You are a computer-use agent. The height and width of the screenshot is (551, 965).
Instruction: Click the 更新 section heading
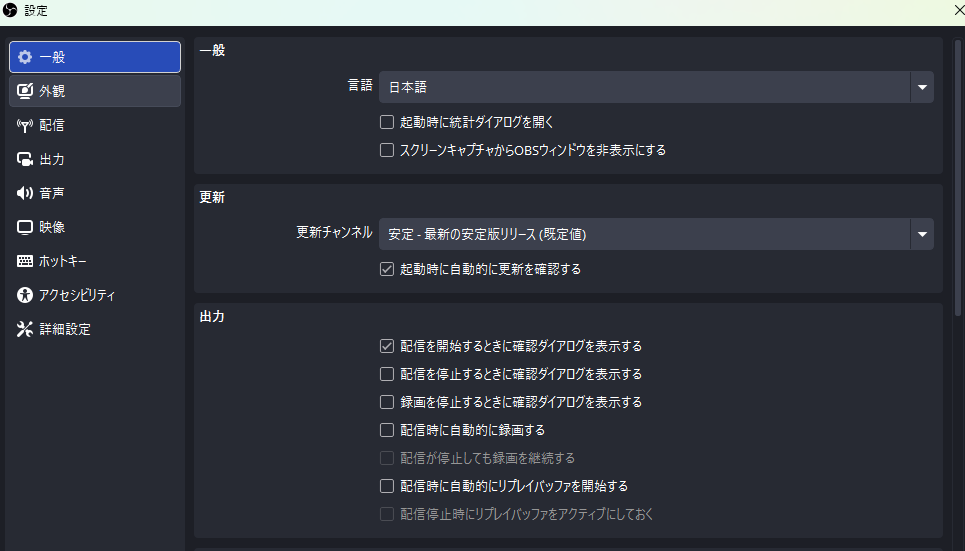click(x=212, y=197)
